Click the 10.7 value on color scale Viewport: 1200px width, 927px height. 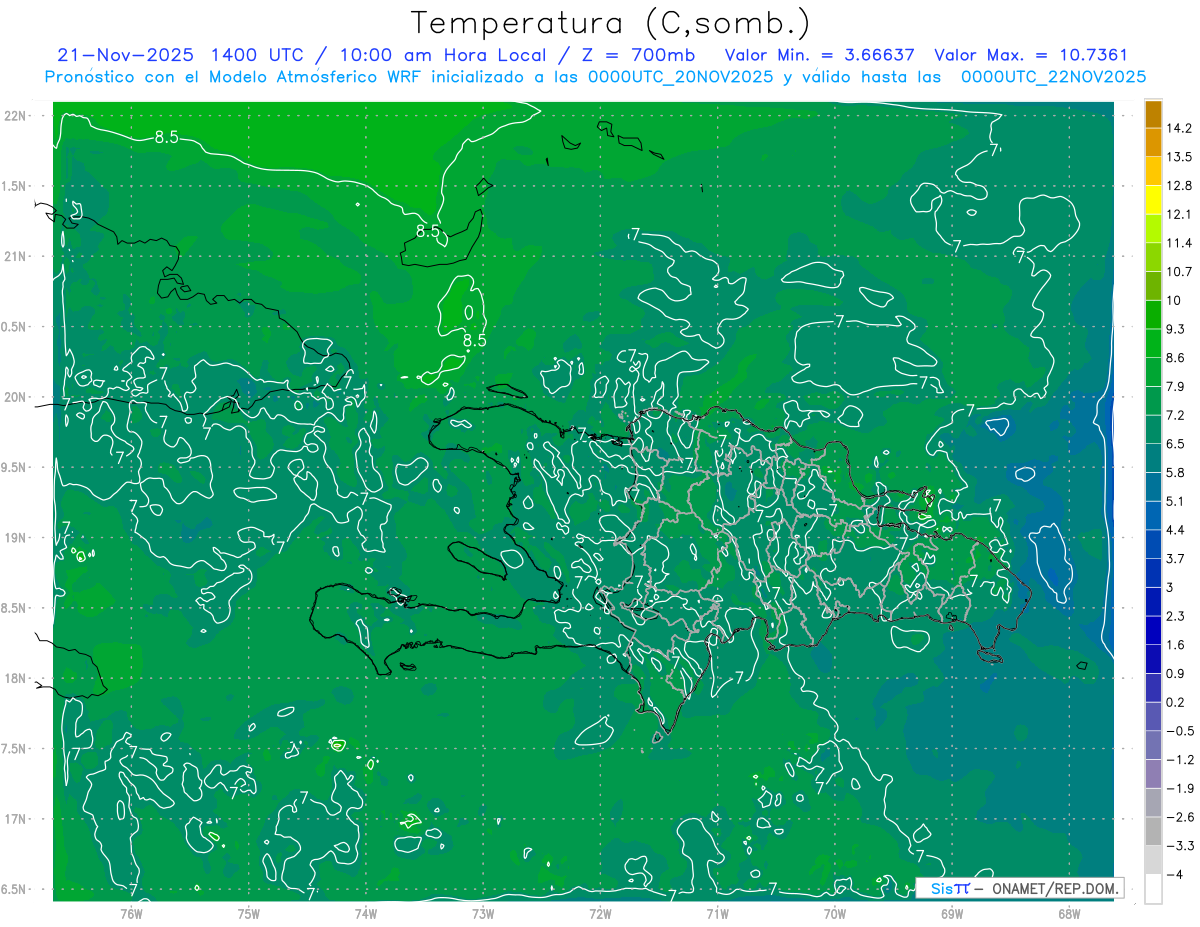[x=1180, y=272]
